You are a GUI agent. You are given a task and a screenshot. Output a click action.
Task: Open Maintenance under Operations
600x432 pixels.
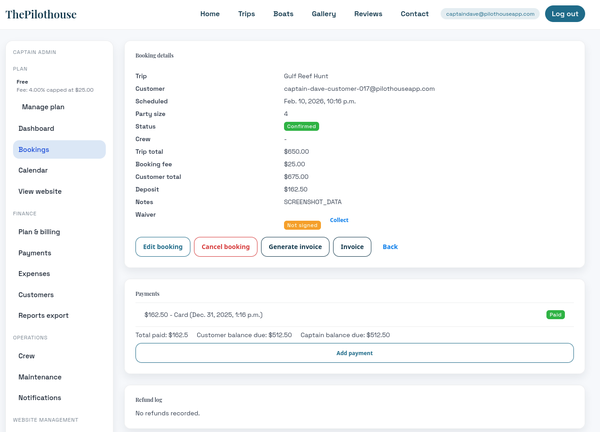40,377
